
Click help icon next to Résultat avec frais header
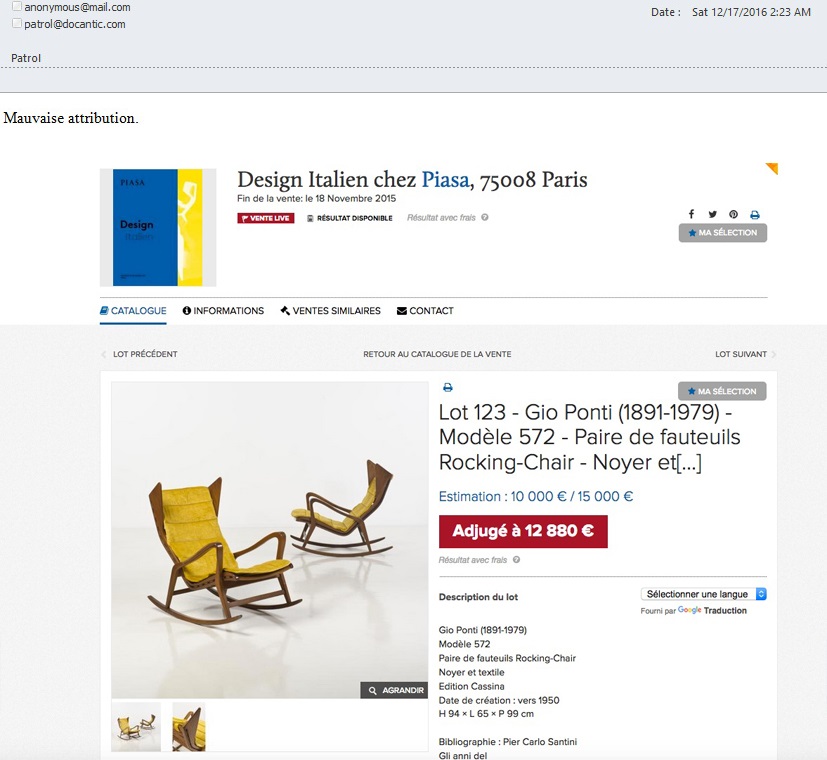[x=485, y=217]
